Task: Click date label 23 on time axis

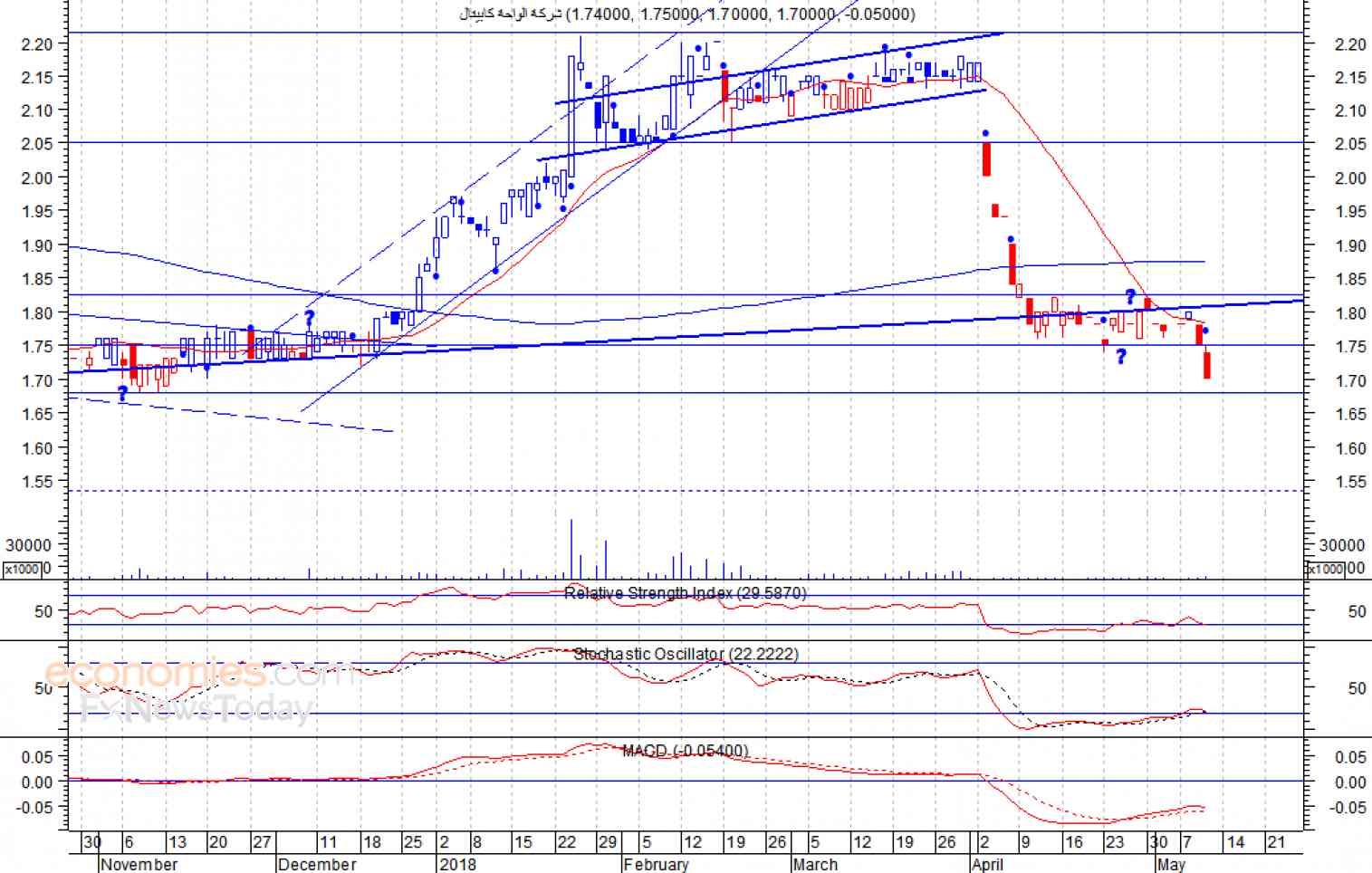Action: click(x=1114, y=842)
